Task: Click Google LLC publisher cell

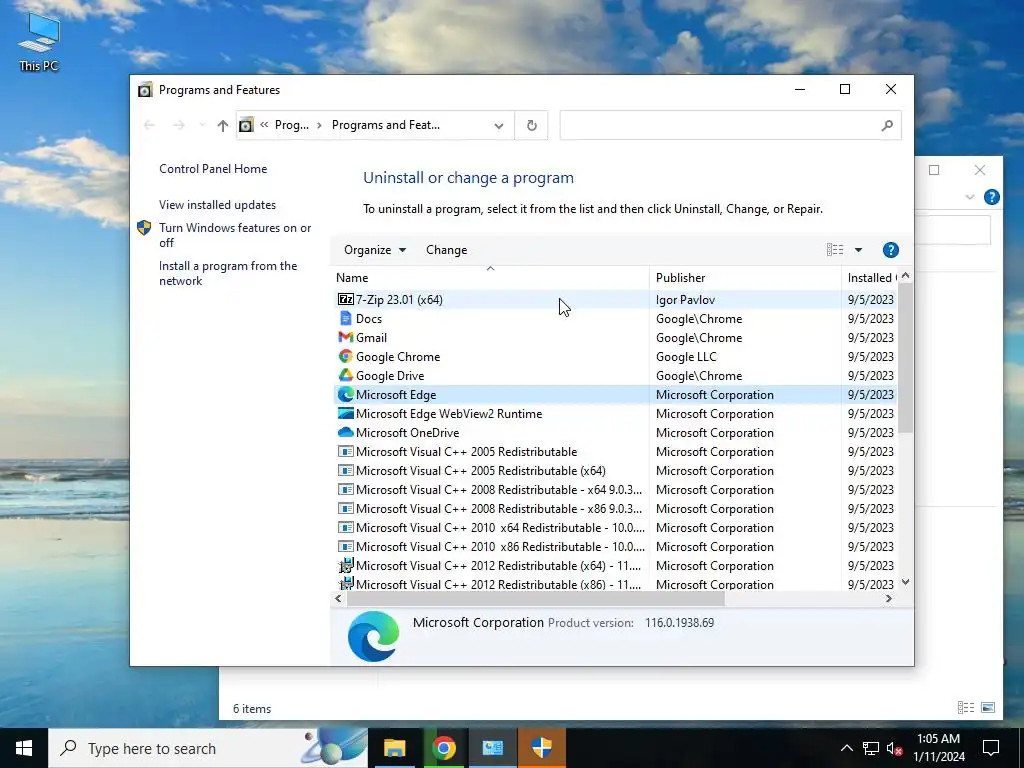Action: (686, 357)
